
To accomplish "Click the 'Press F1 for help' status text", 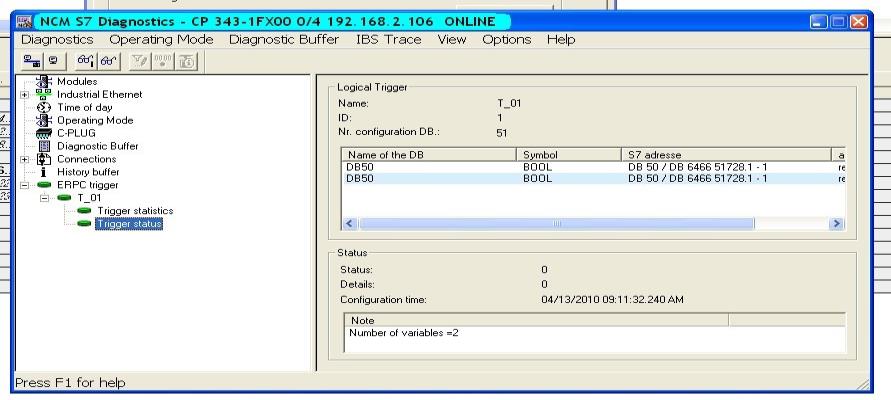I will [70, 383].
